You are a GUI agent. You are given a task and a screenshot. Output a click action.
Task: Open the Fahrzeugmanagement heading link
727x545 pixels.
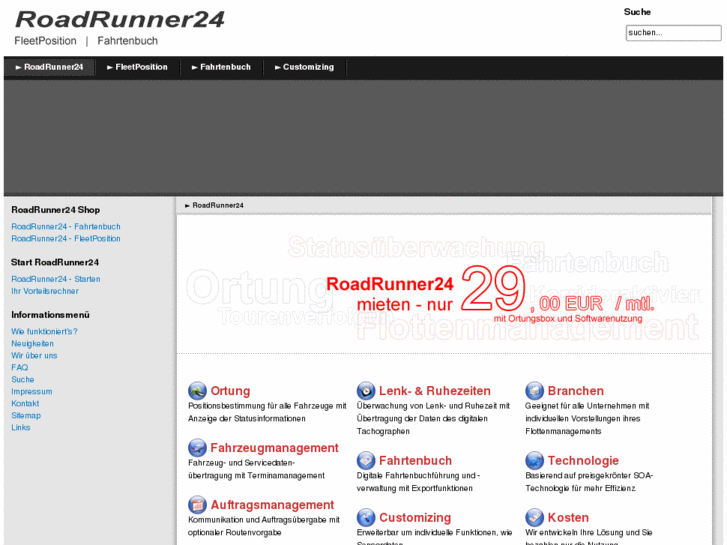[x=274, y=448]
